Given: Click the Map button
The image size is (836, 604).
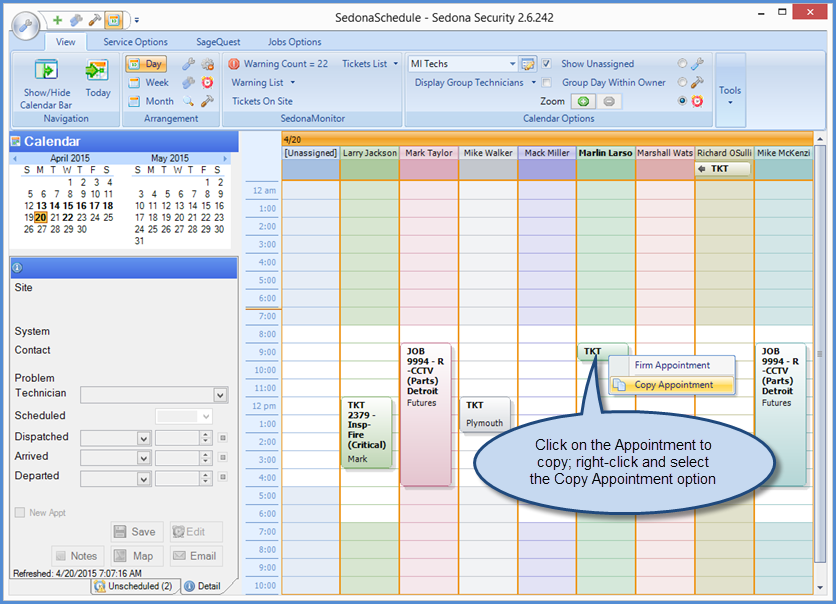Looking at the screenshot, I should coord(136,557).
